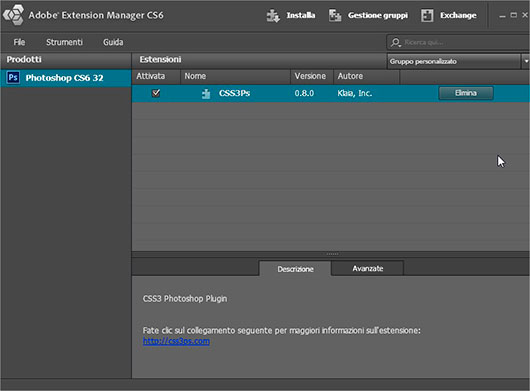Open the Strumenti menu

coord(64,42)
